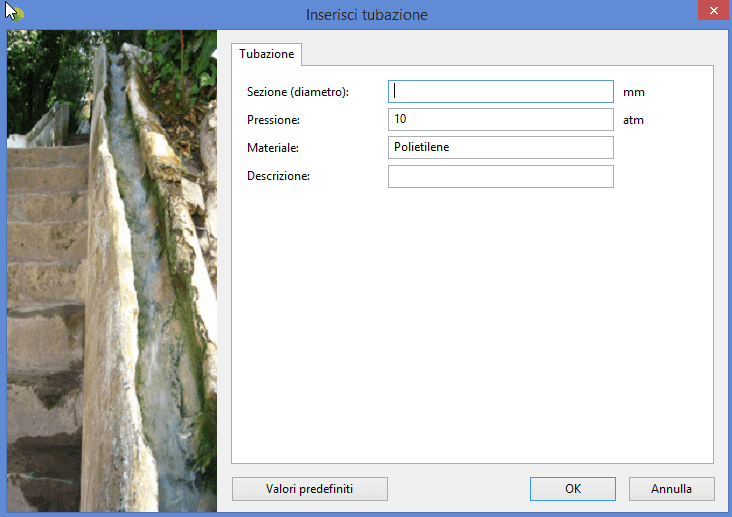
Task: Switch to the Tubazione tab
Action: (267, 54)
